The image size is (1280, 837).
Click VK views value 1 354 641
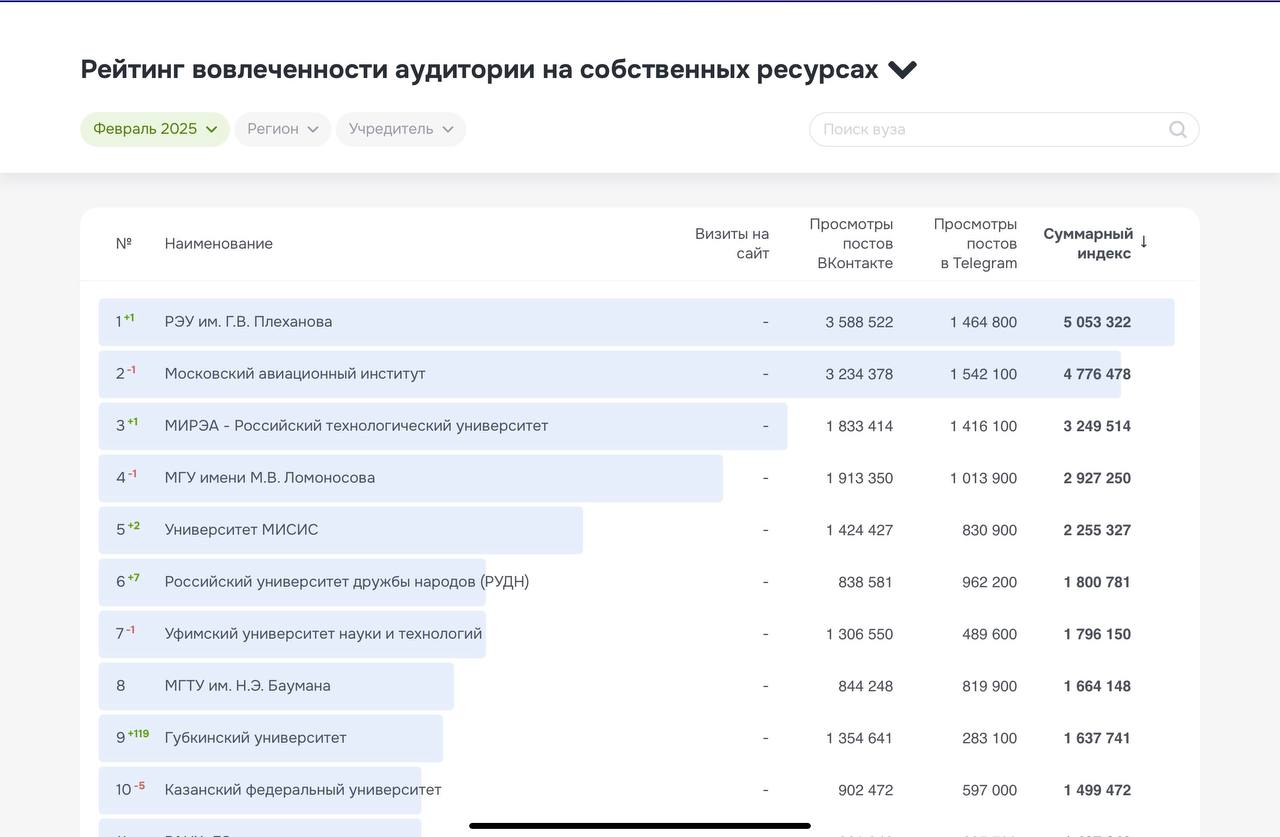coord(859,738)
